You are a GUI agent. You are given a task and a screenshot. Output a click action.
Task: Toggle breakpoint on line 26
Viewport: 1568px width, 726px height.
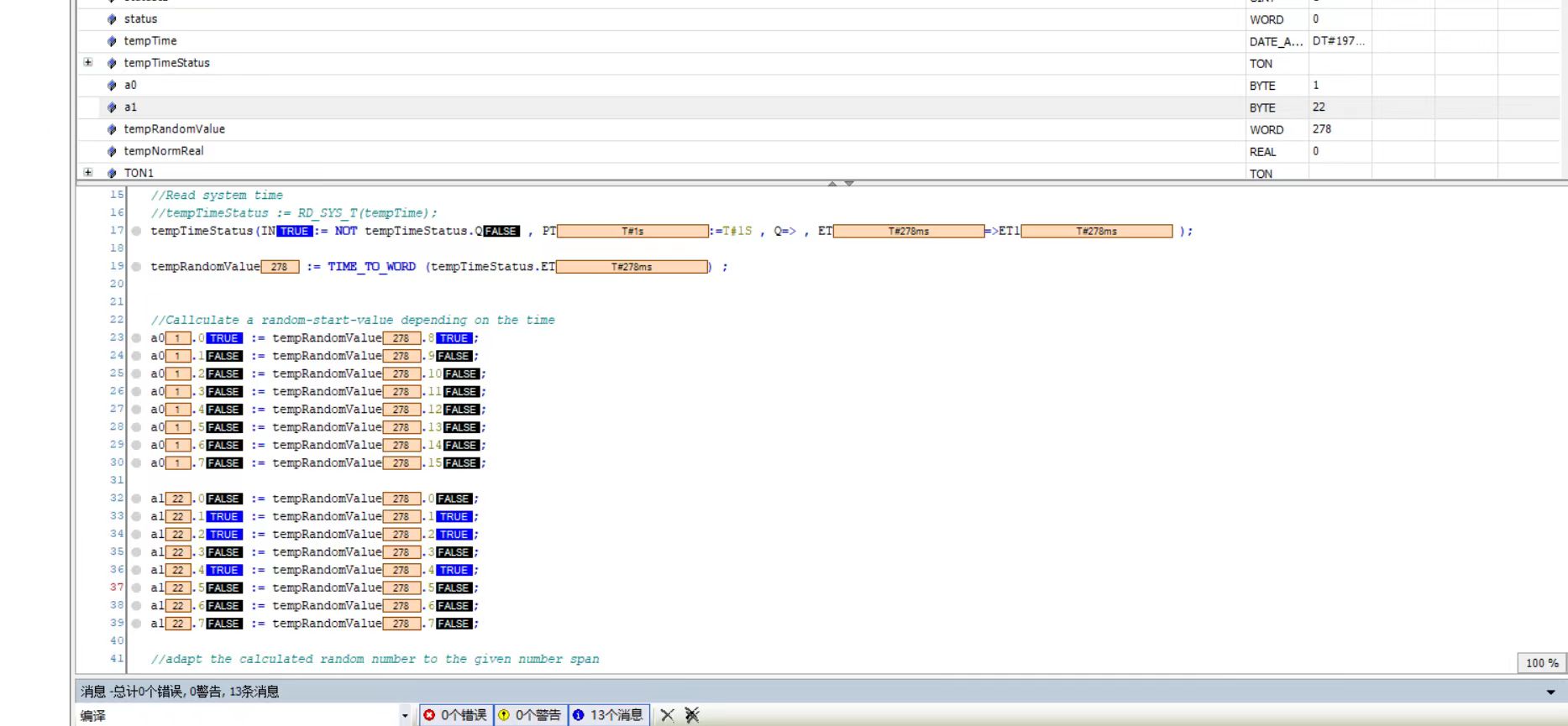(136, 392)
